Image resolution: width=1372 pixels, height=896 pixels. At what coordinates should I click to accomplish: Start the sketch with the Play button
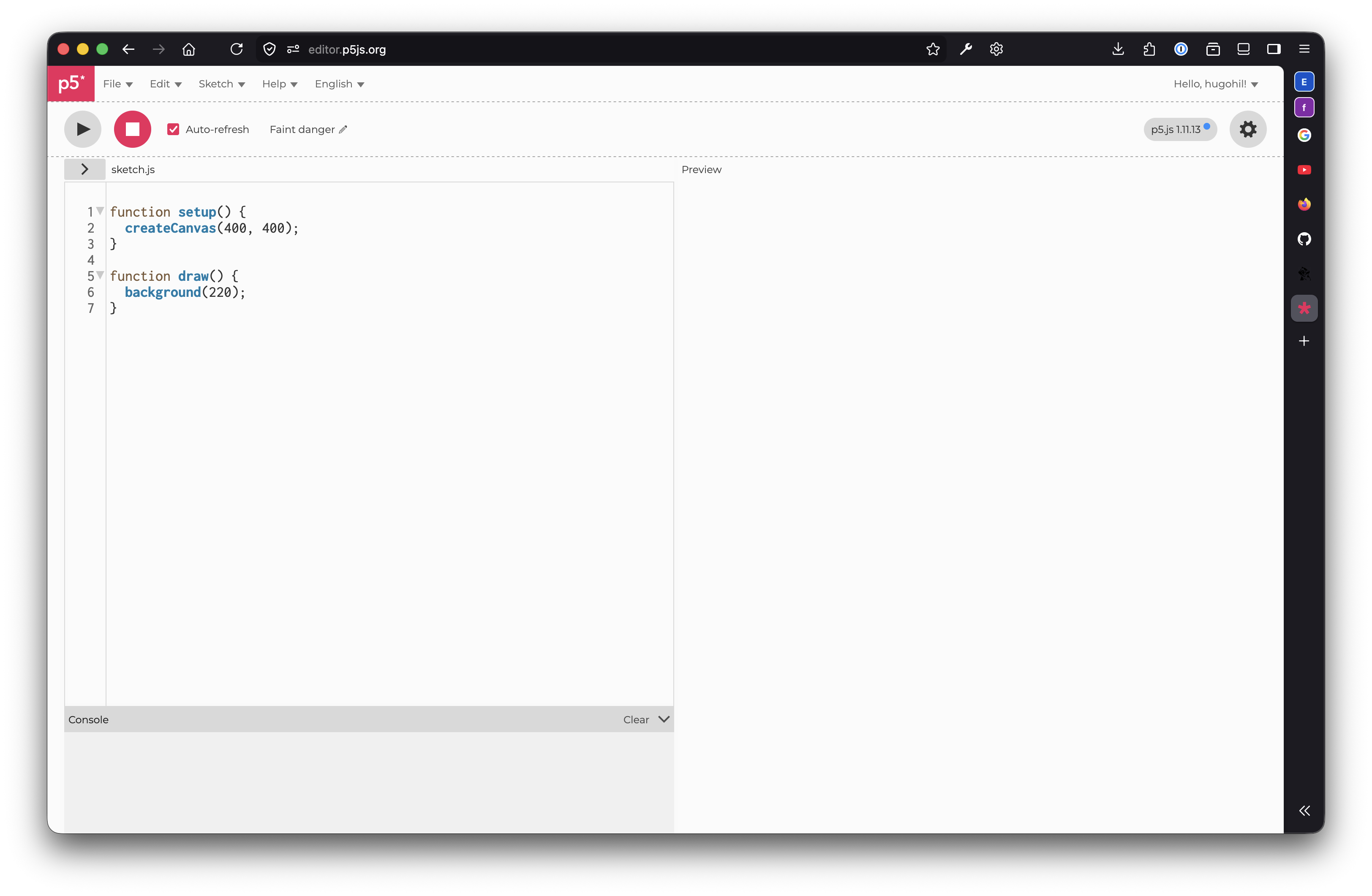point(82,129)
